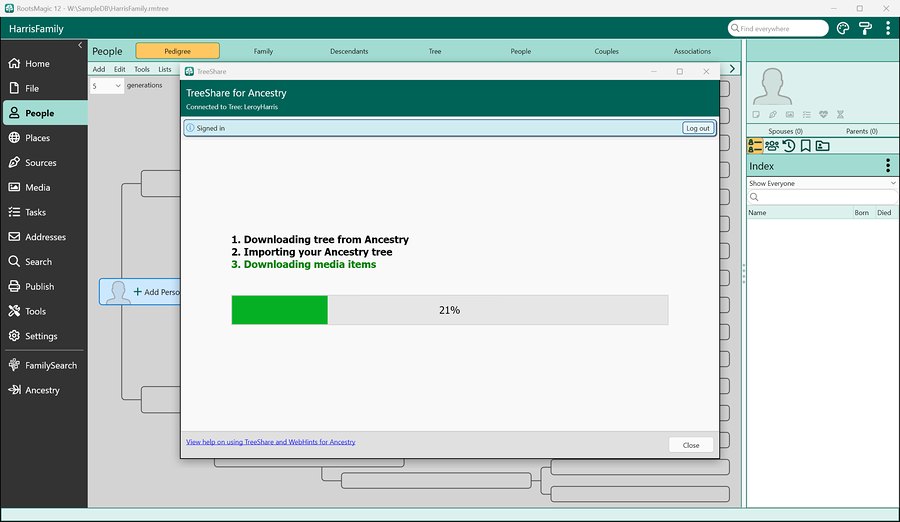Image resolution: width=900 pixels, height=522 pixels.
Task: Open the main three-dot menu in header
Action: [x=887, y=28]
